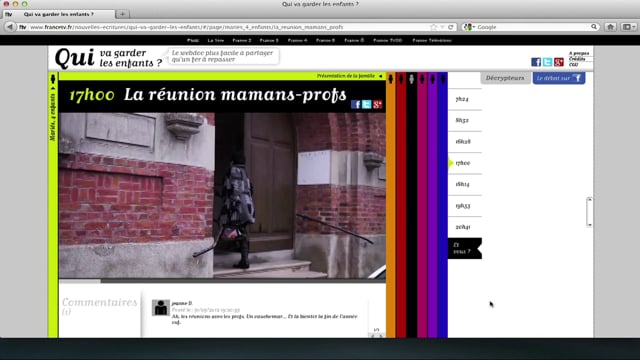640x360 pixels.
Task: Open 'France 4' in the top nav bar
Action: tap(297, 40)
